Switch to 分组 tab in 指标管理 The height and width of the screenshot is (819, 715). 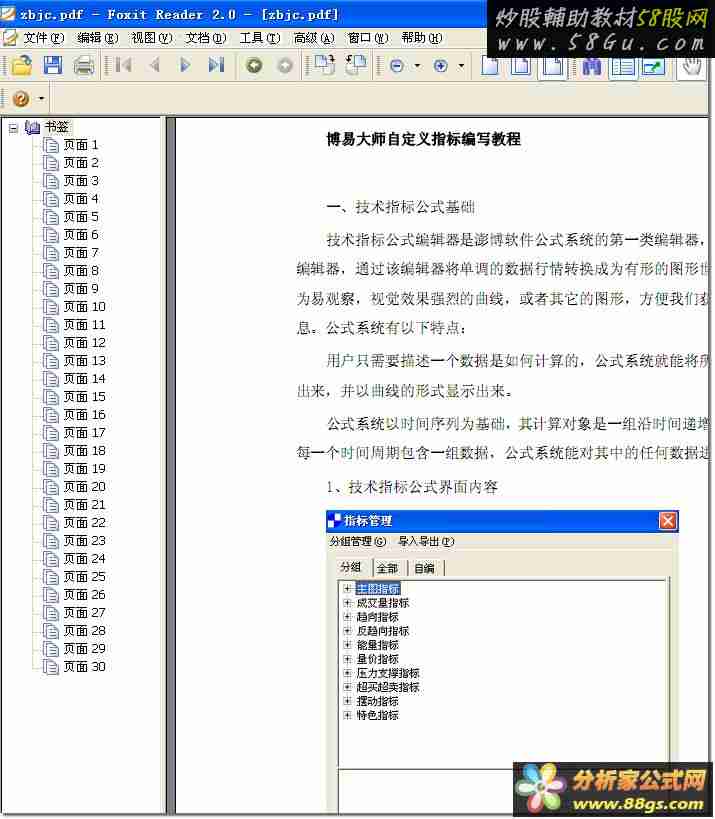[x=350, y=567]
